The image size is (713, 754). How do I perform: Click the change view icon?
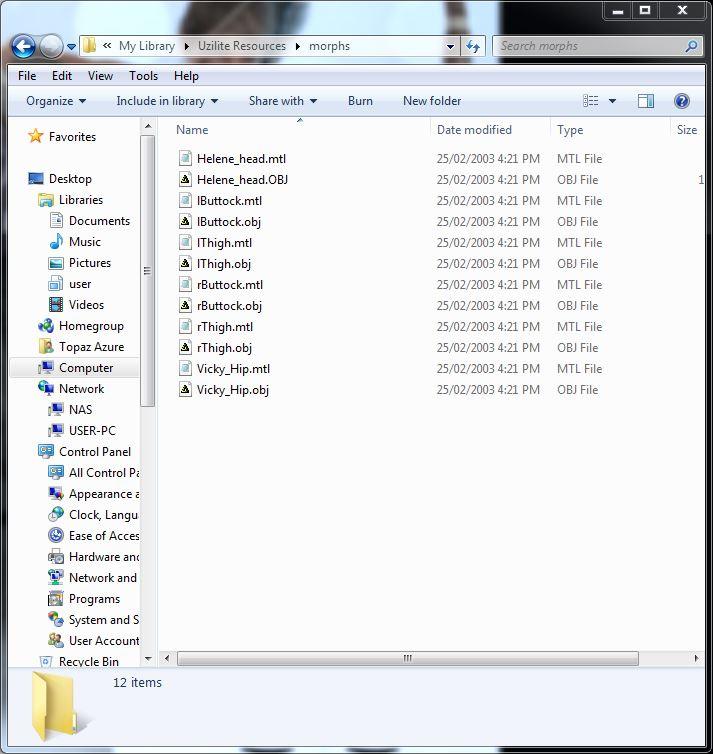coord(590,101)
